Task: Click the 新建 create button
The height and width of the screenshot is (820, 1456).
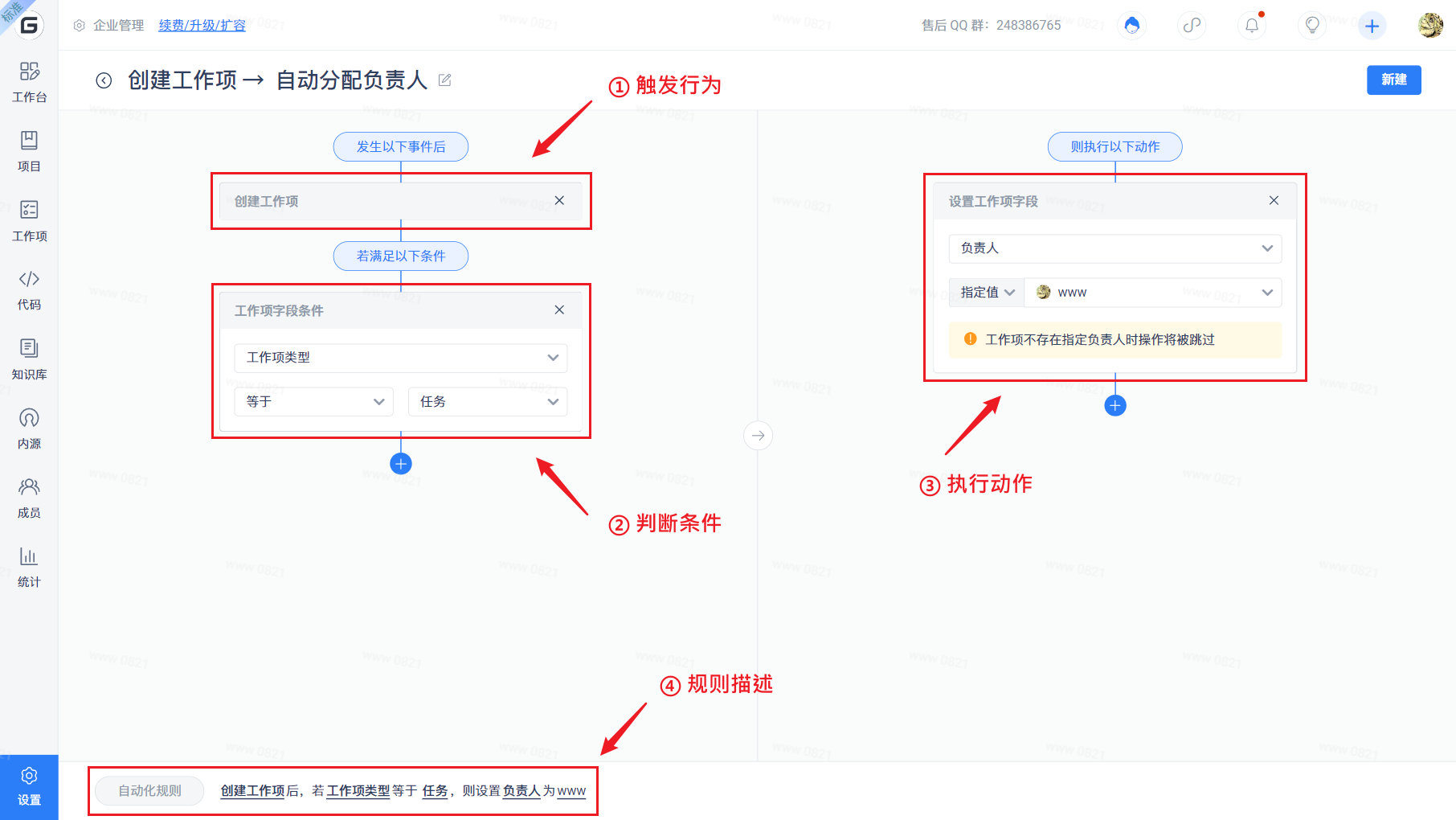Action: coord(1394,80)
